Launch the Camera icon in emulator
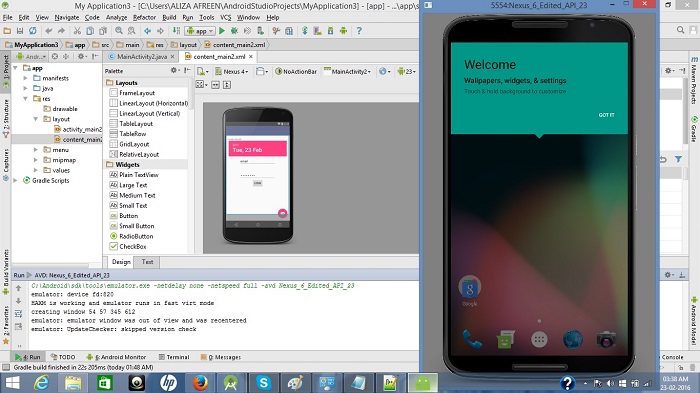This screenshot has width=700, height=393. click(606, 340)
